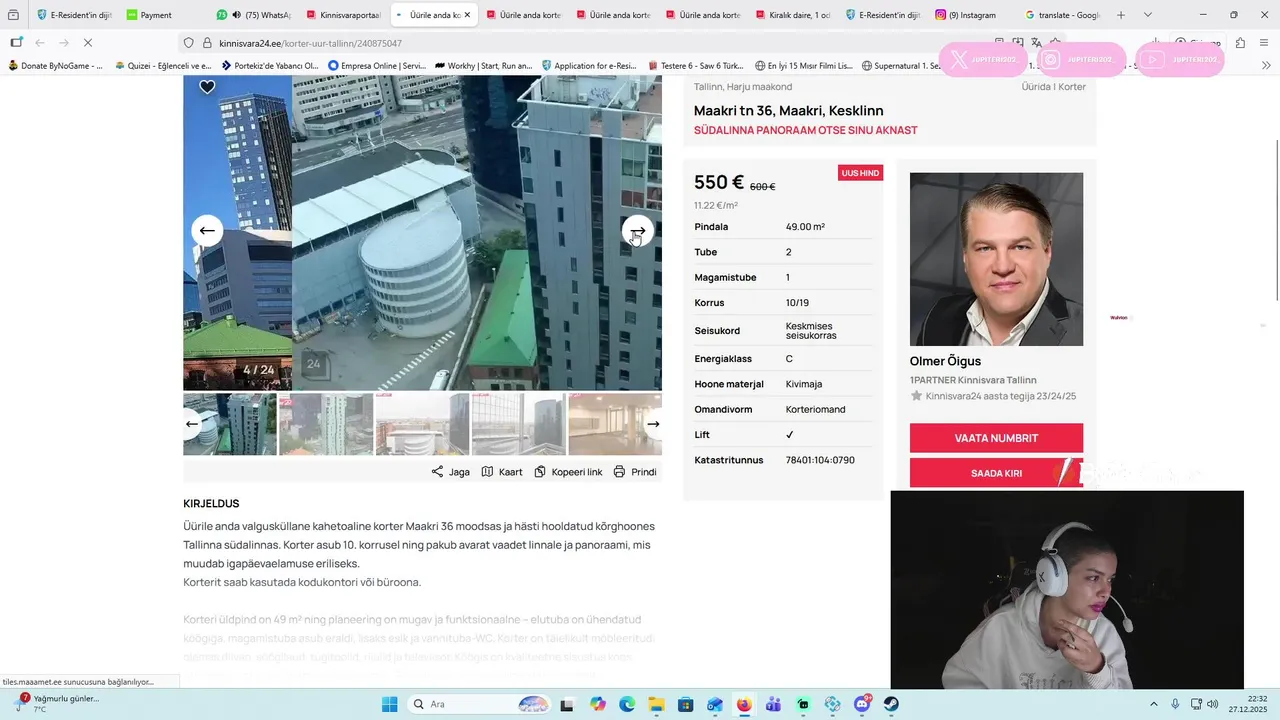Screen dimensions: 1280x720
Task: Open Donate ByNoGame bookmark
Action: click(56, 66)
